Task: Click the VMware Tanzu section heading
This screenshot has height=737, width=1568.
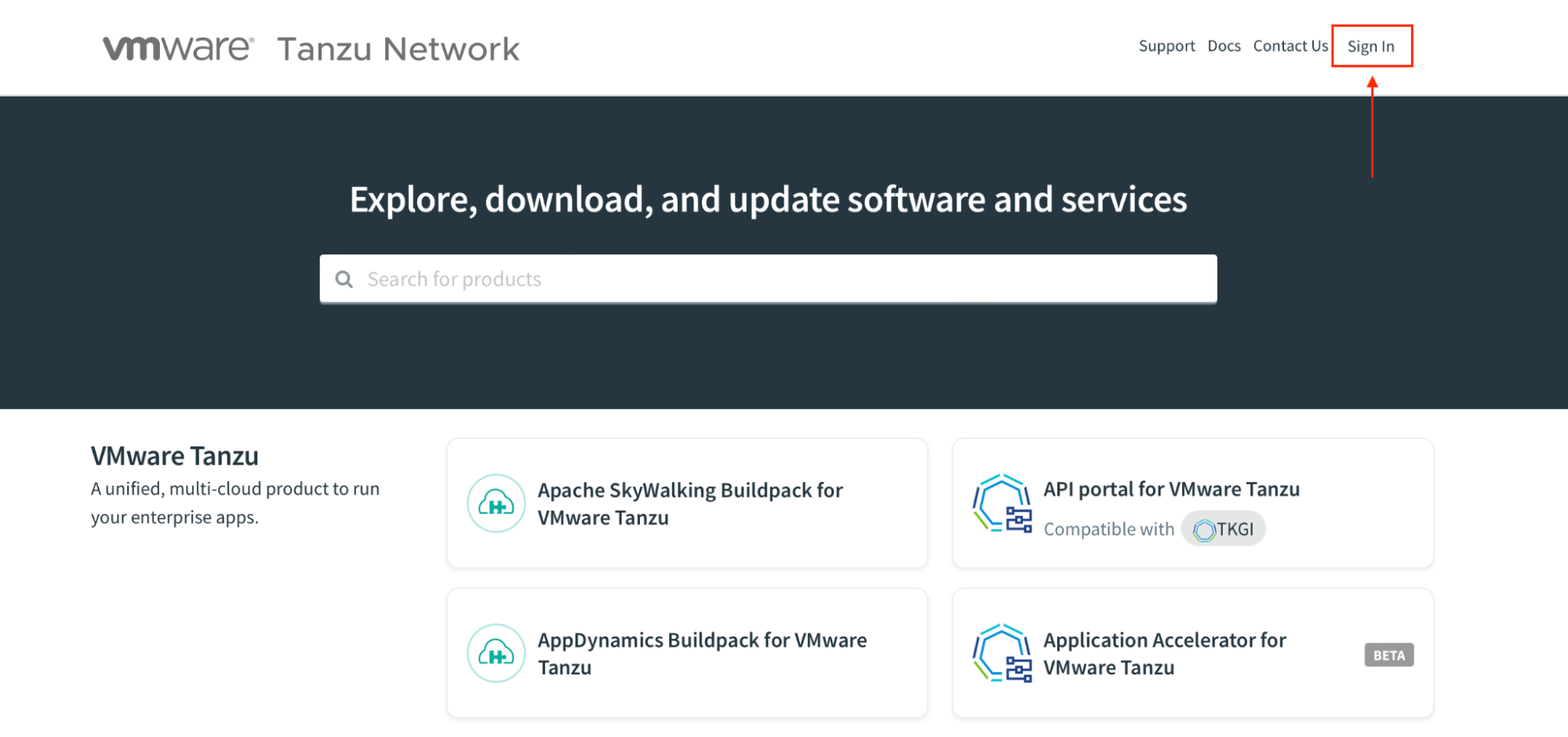Action: (x=174, y=456)
